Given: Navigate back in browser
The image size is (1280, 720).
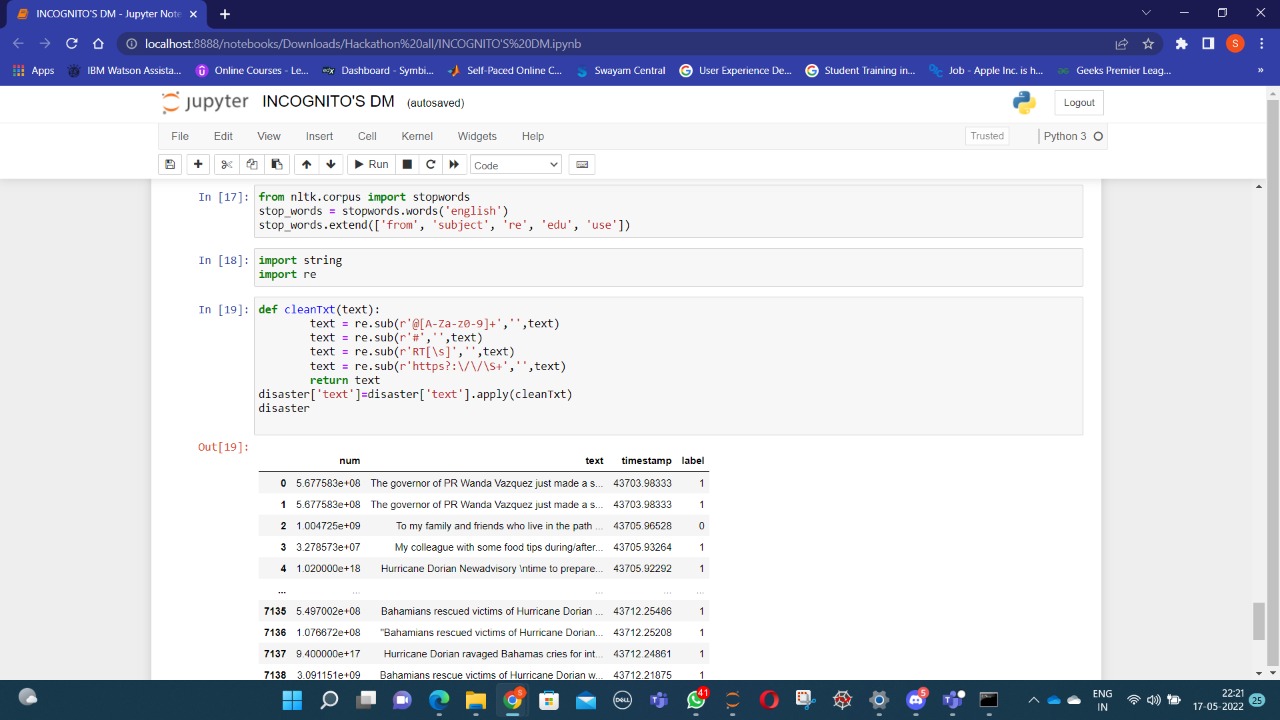Looking at the screenshot, I should (x=18, y=43).
